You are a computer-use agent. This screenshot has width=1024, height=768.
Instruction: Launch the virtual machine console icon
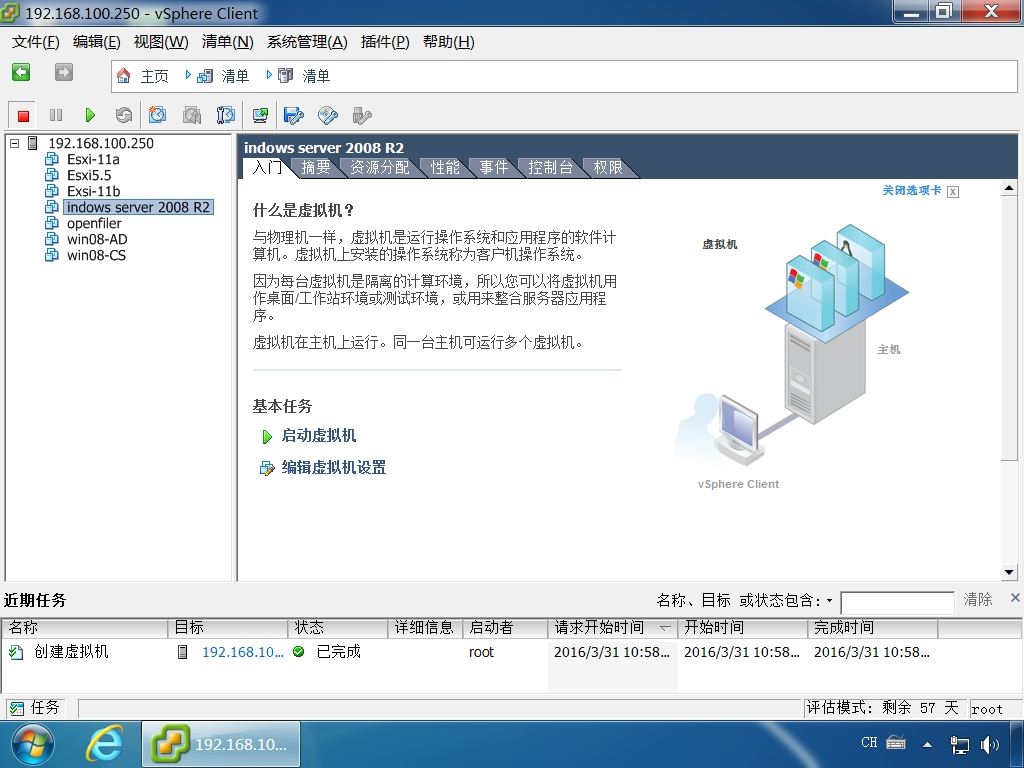point(261,116)
